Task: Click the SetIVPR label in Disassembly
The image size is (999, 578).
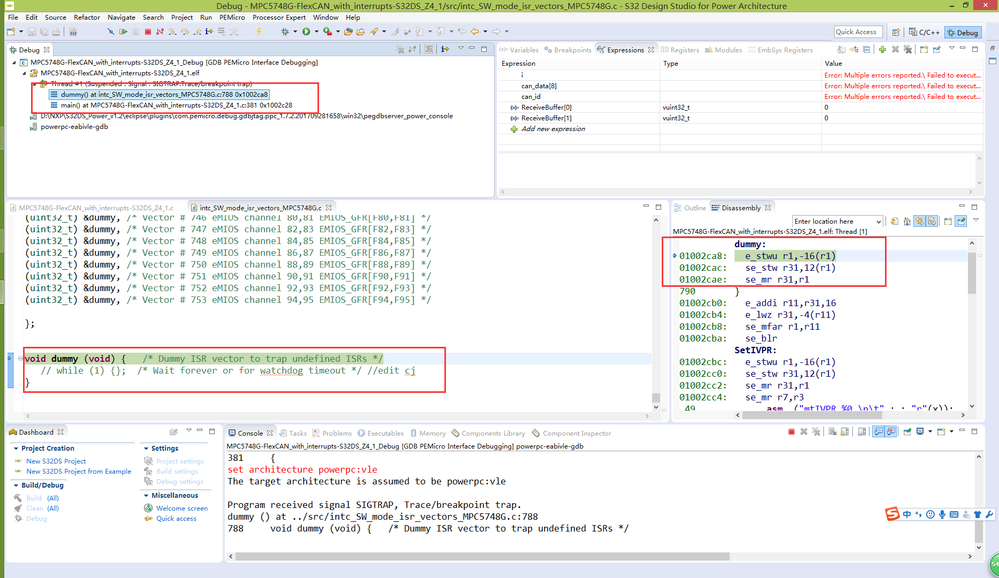Action: point(755,350)
